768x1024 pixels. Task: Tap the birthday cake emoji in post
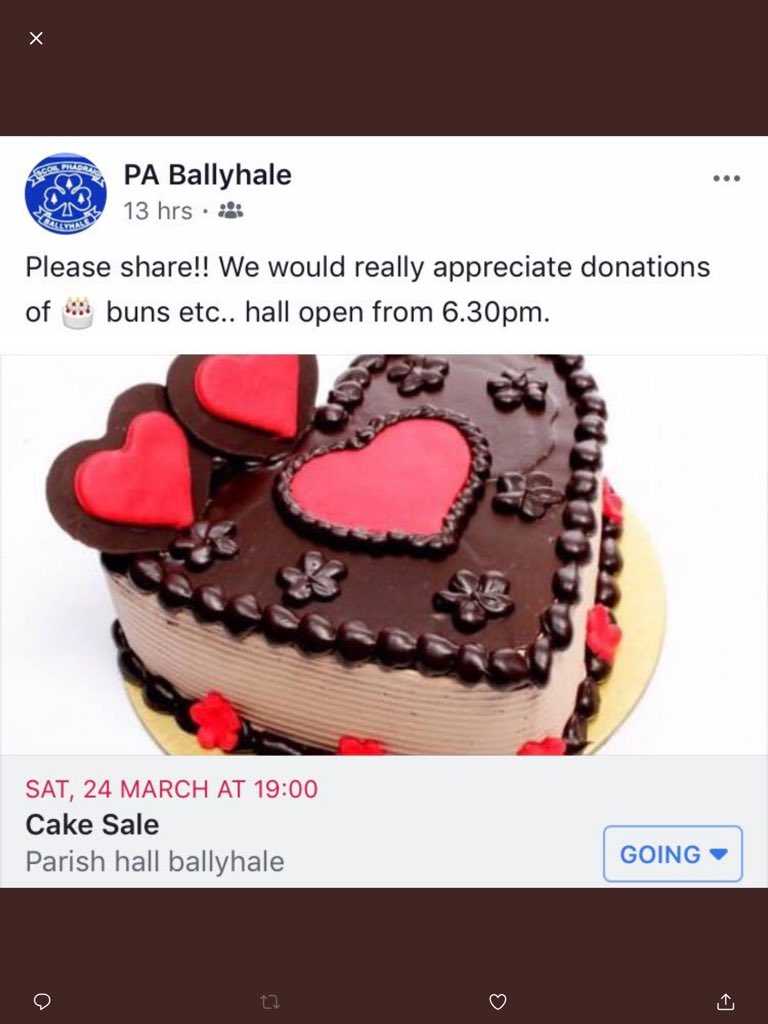point(78,313)
